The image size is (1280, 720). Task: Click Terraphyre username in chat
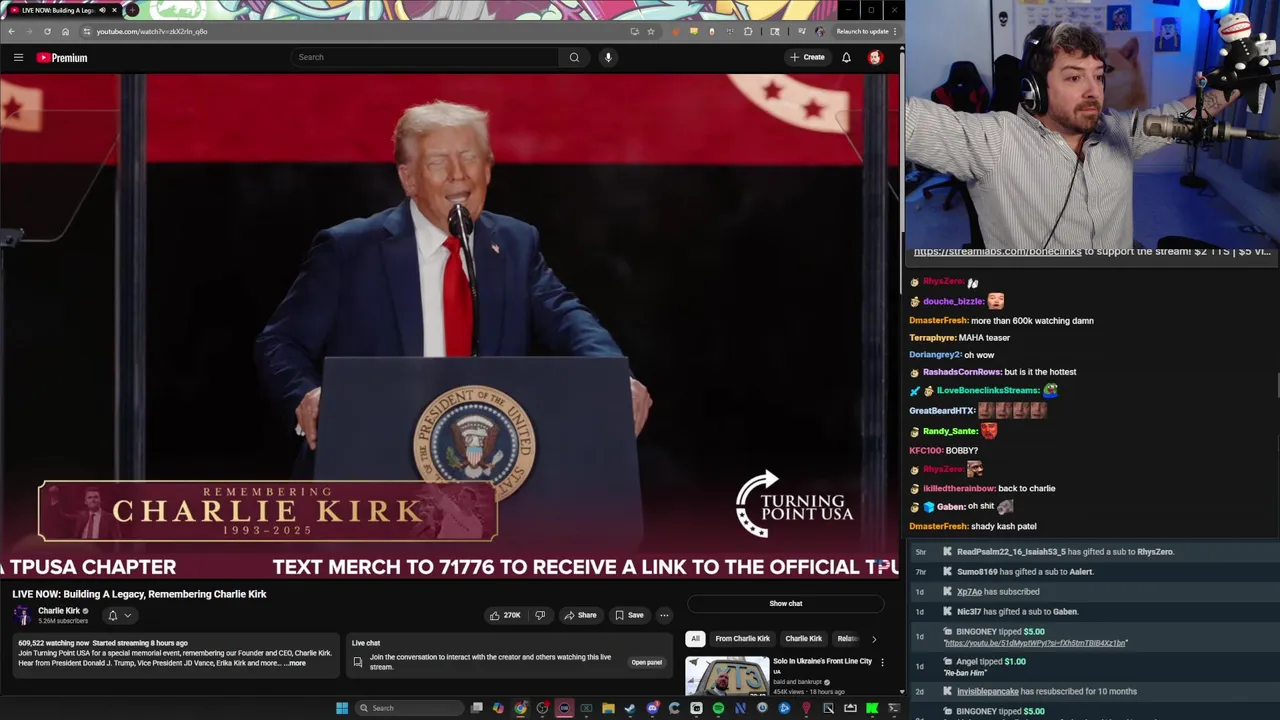click(x=932, y=338)
